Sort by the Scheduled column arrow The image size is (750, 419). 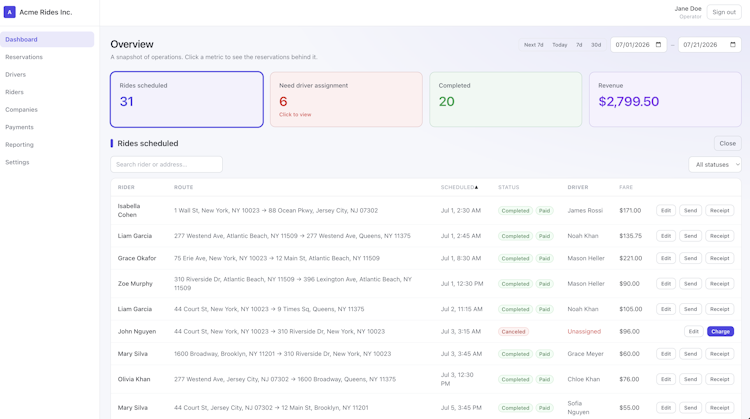click(476, 187)
